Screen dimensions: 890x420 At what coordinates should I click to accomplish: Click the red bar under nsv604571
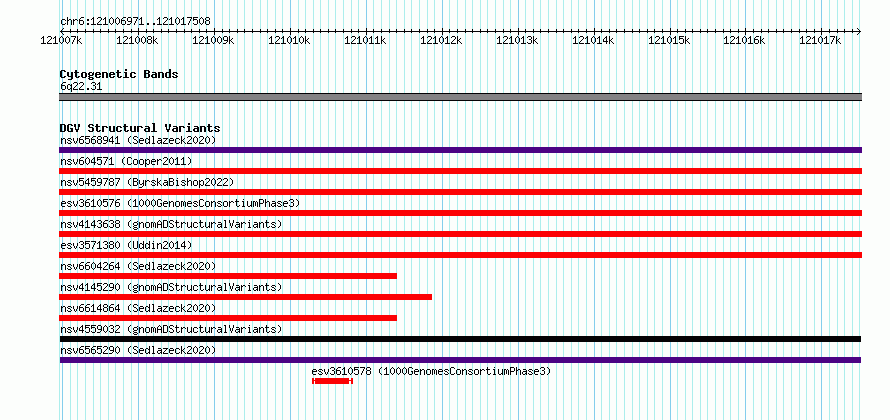[460, 171]
